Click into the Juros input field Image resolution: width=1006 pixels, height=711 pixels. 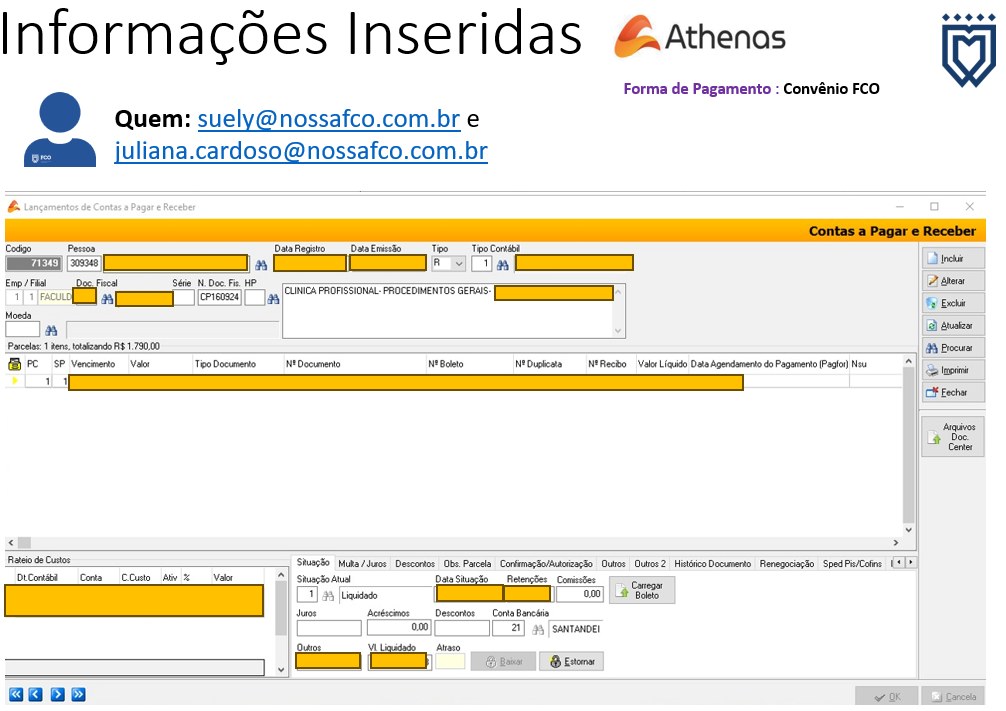tap(329, 628)
